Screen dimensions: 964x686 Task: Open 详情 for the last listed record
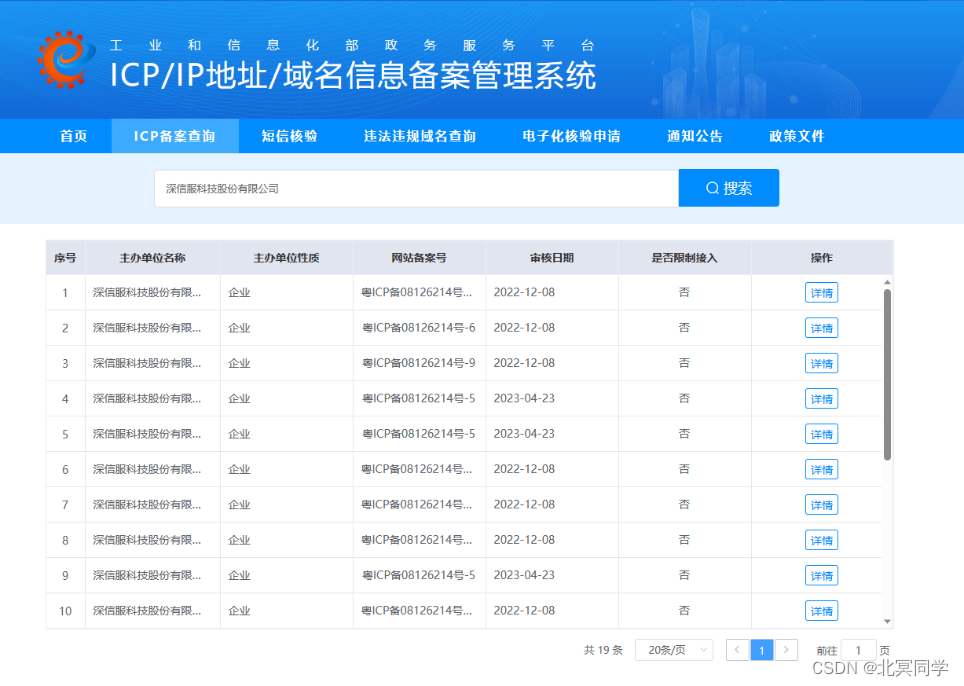[x=821, y=610]
